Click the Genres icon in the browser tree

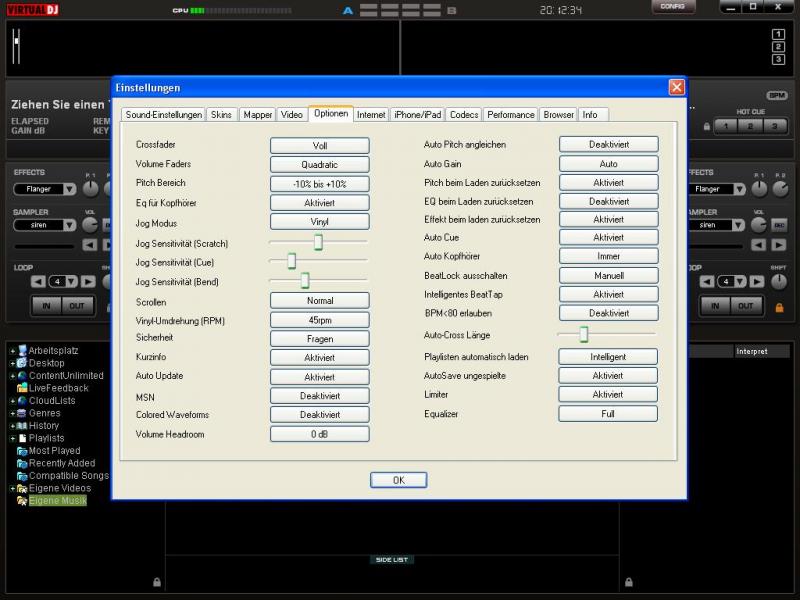pos(21,413)
